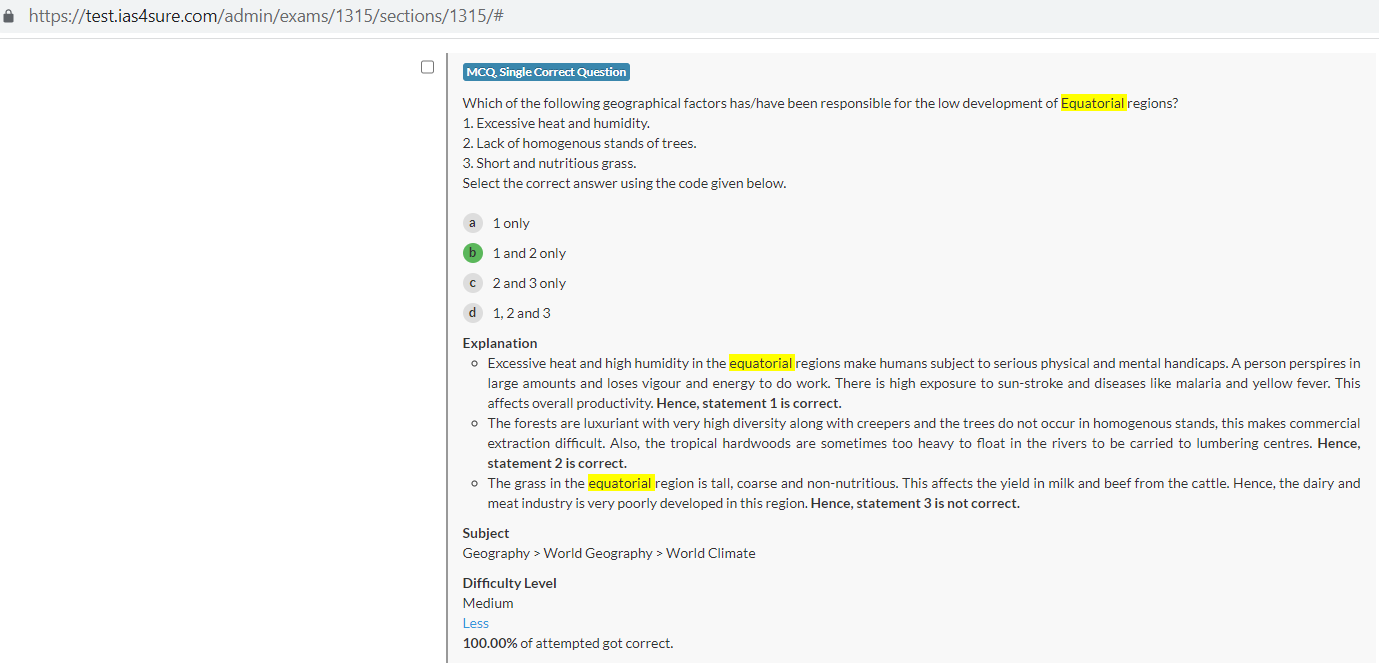Select option c circle for '2 and 3 only'
This screenshot has height=665, width=1379.
pos(473,283)
